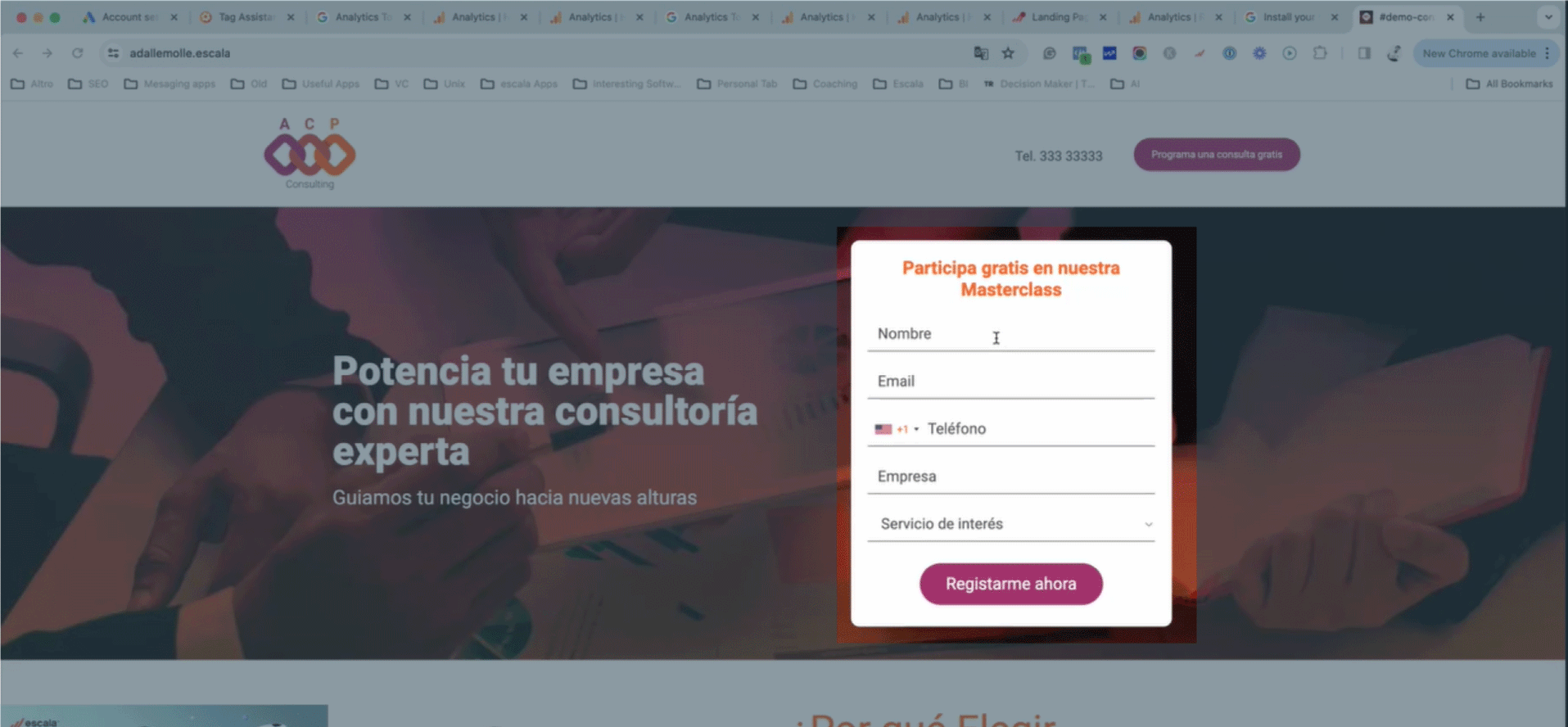Click the ACP Consulting logo
The height and width of the screenshot is (727, 1568).
tap(310, 154)
